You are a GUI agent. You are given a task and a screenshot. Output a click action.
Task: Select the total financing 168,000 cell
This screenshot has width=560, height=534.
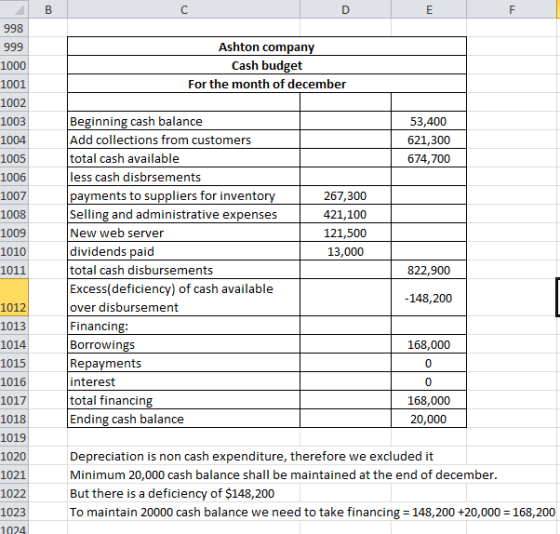(x=429, y=400)
